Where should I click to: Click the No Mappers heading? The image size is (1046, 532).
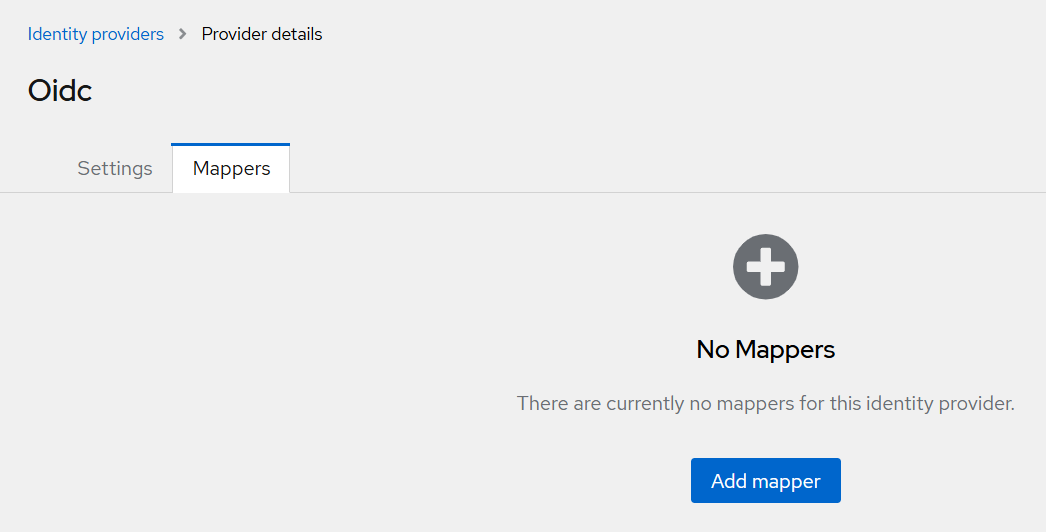pyautogui.click(x=765, y=349)
